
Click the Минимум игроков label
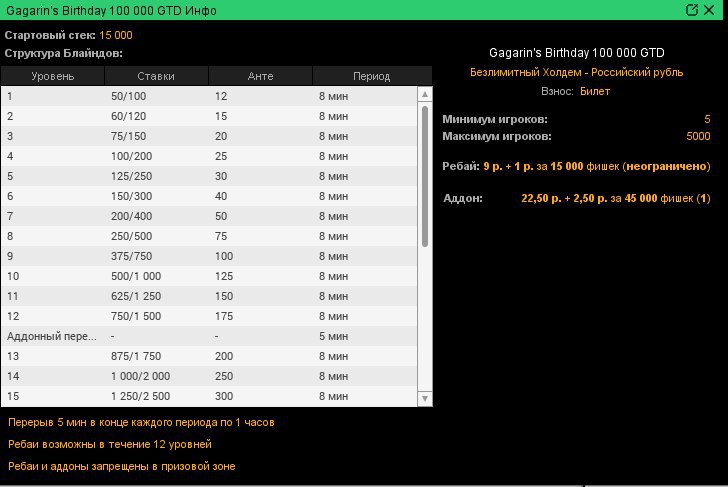click(495, 119)
